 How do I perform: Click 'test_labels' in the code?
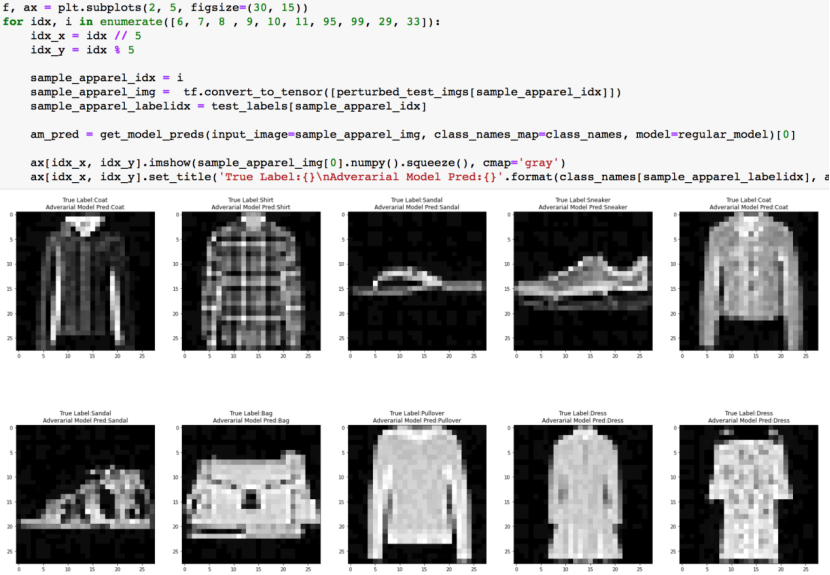point(250,106)
